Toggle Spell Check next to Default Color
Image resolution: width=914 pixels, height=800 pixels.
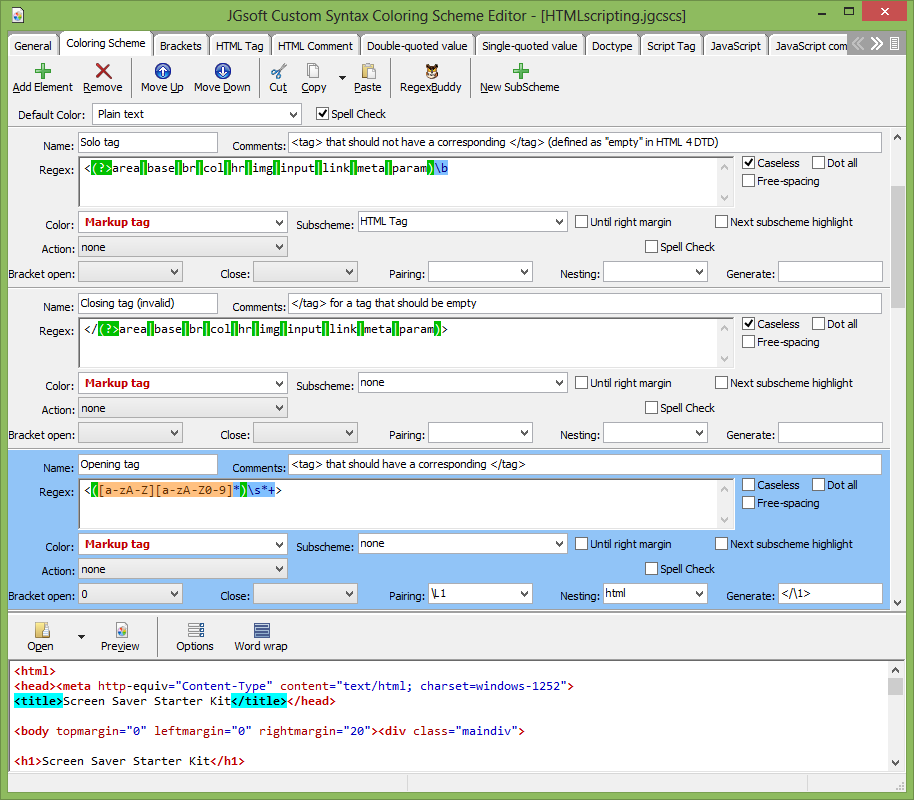[322, 114]
